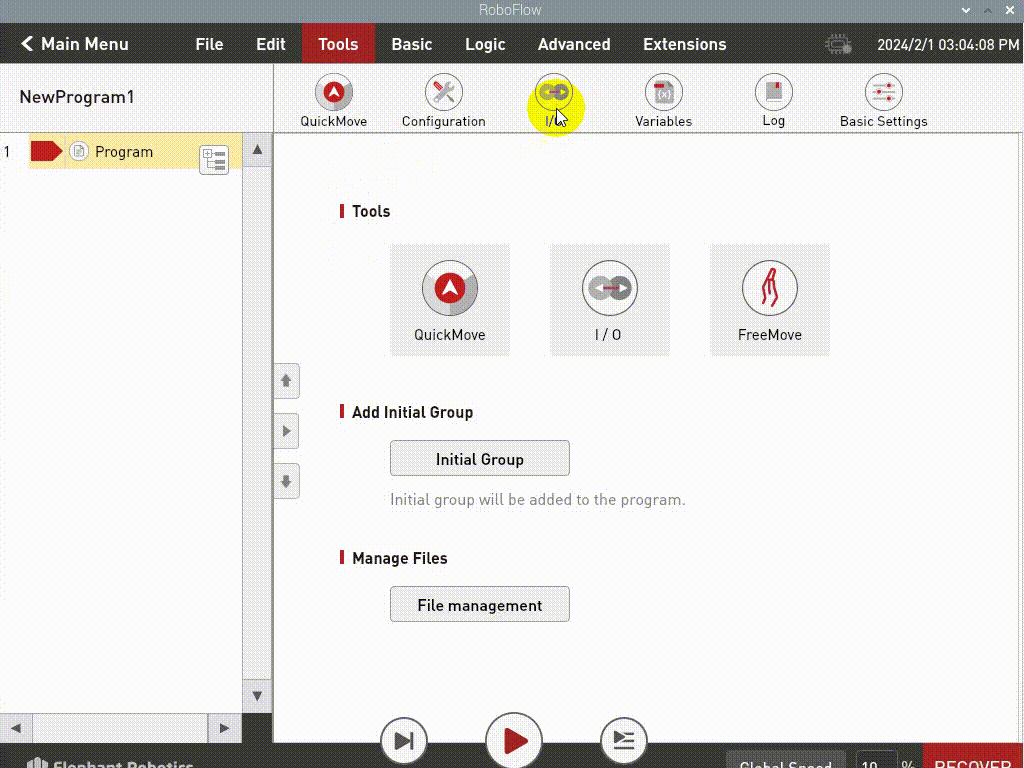The image size is (1024, 768).
Task: Open the I/O toolbar icon
Action: click(x=554, y=101)
